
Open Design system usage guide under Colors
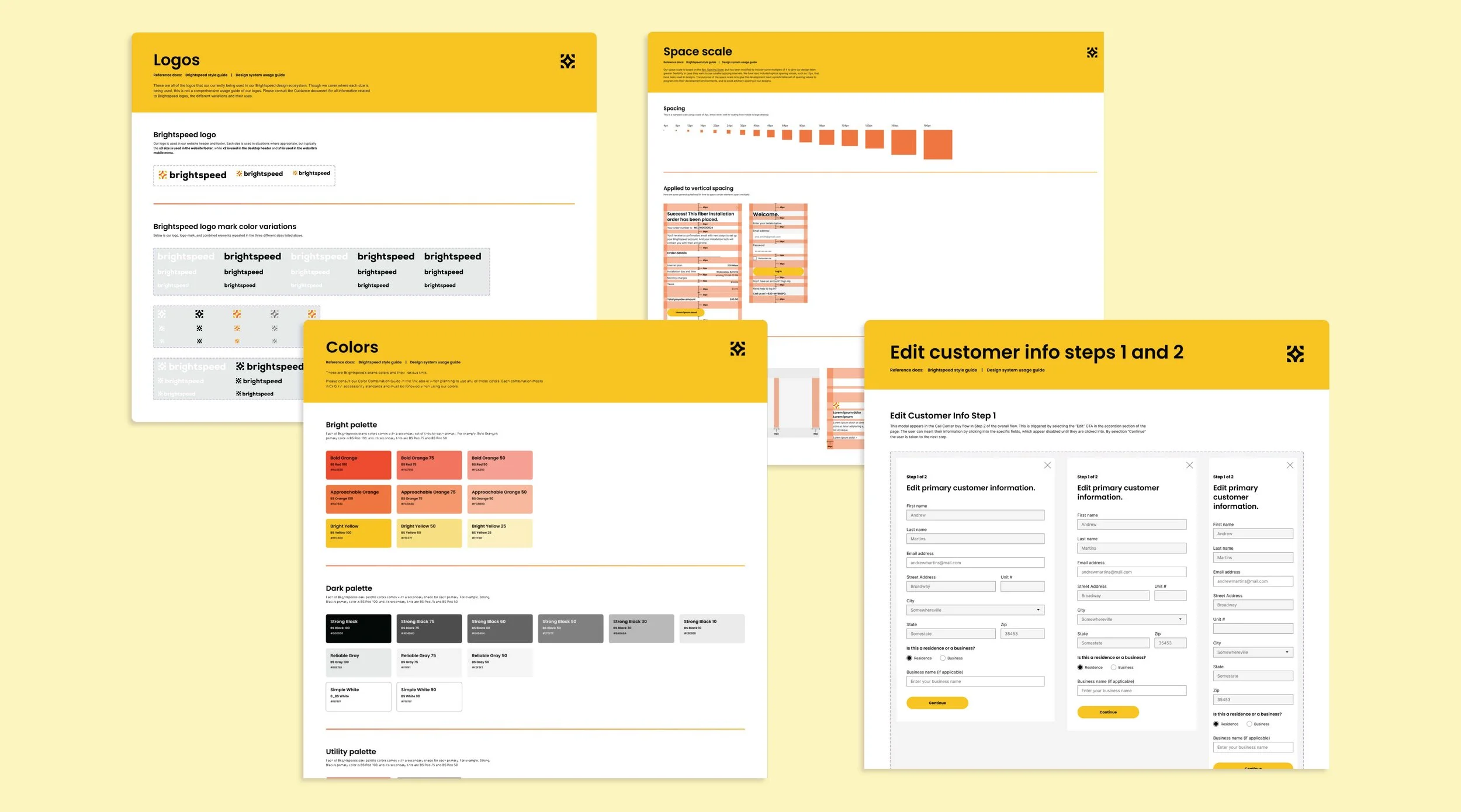click(435, 362)
